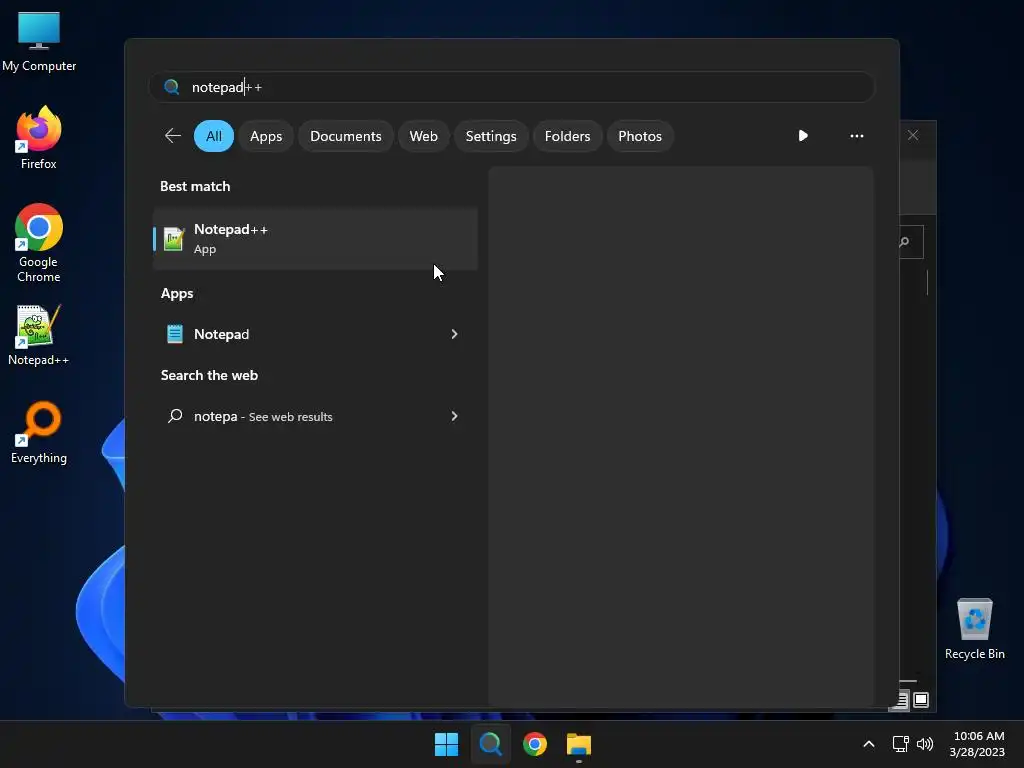
Task: Launch Google Chrome desktop shortcut
Action: click(39, 243)
